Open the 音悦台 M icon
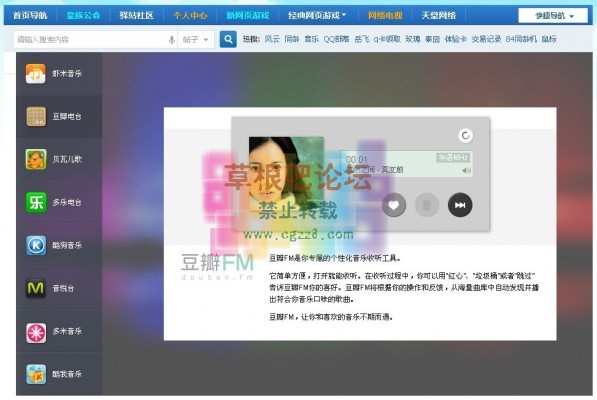Viewport: 597px width, 400px height. pyautogui.click(x=36, y=288)
